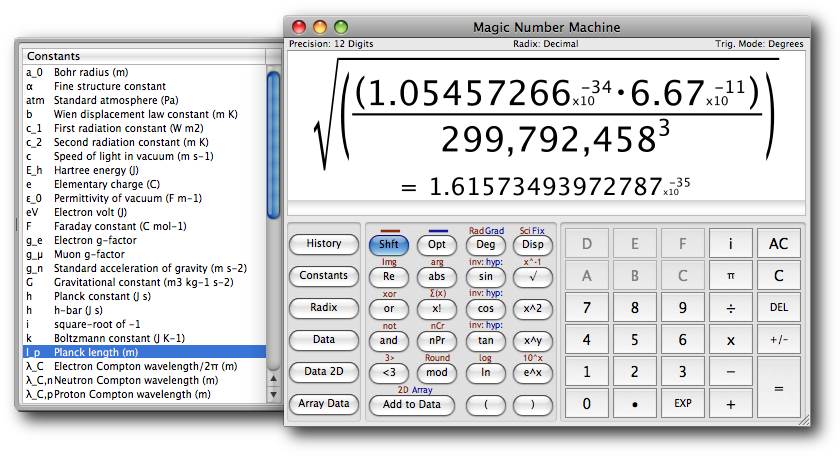Click the x! factorial key
The height and width of the screenshot is (456, 840).
[437, 309]
